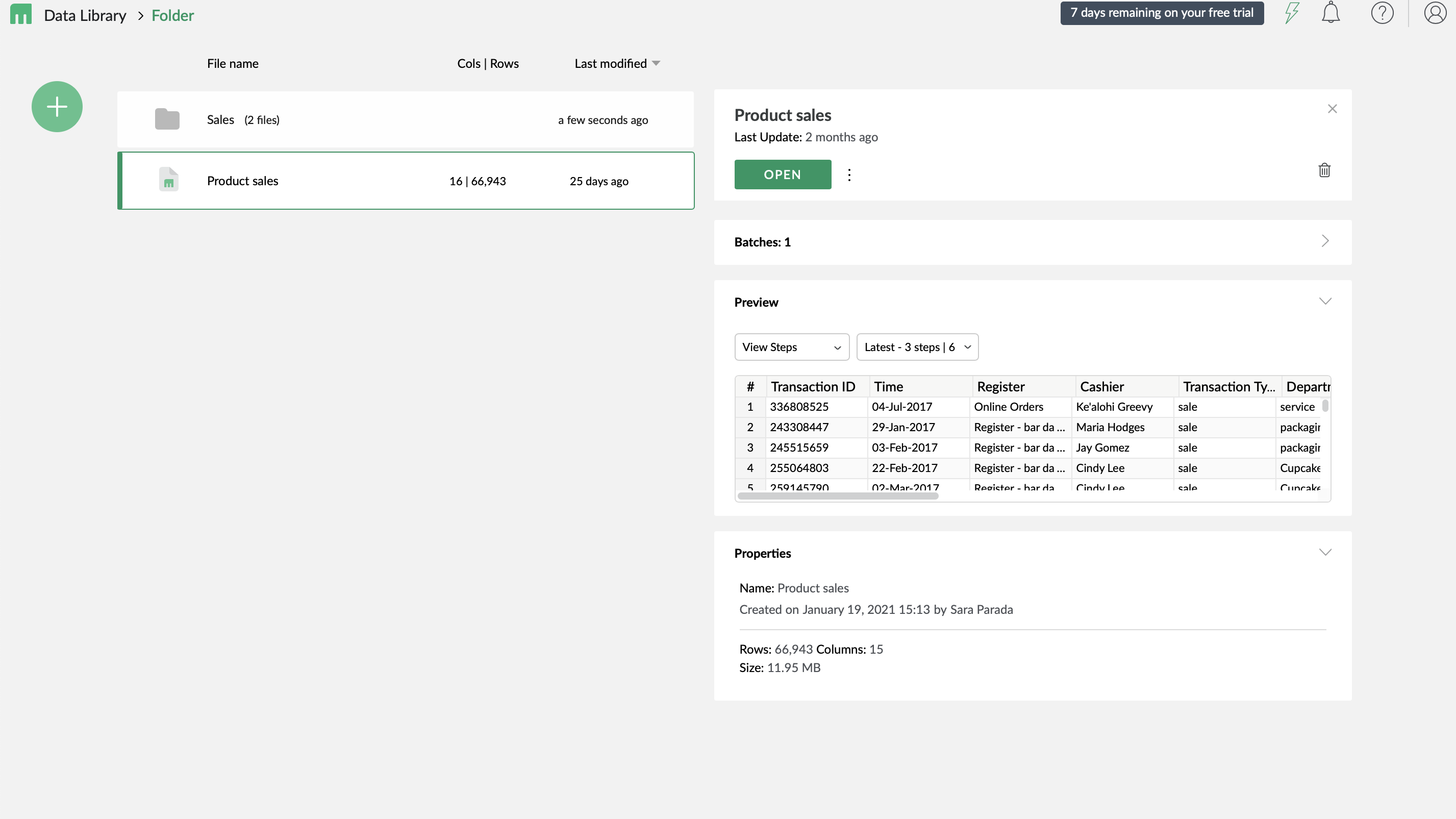Click the lightning bolt icon
This screenshot has height=819, width=1456.
tap(1292, 12)
